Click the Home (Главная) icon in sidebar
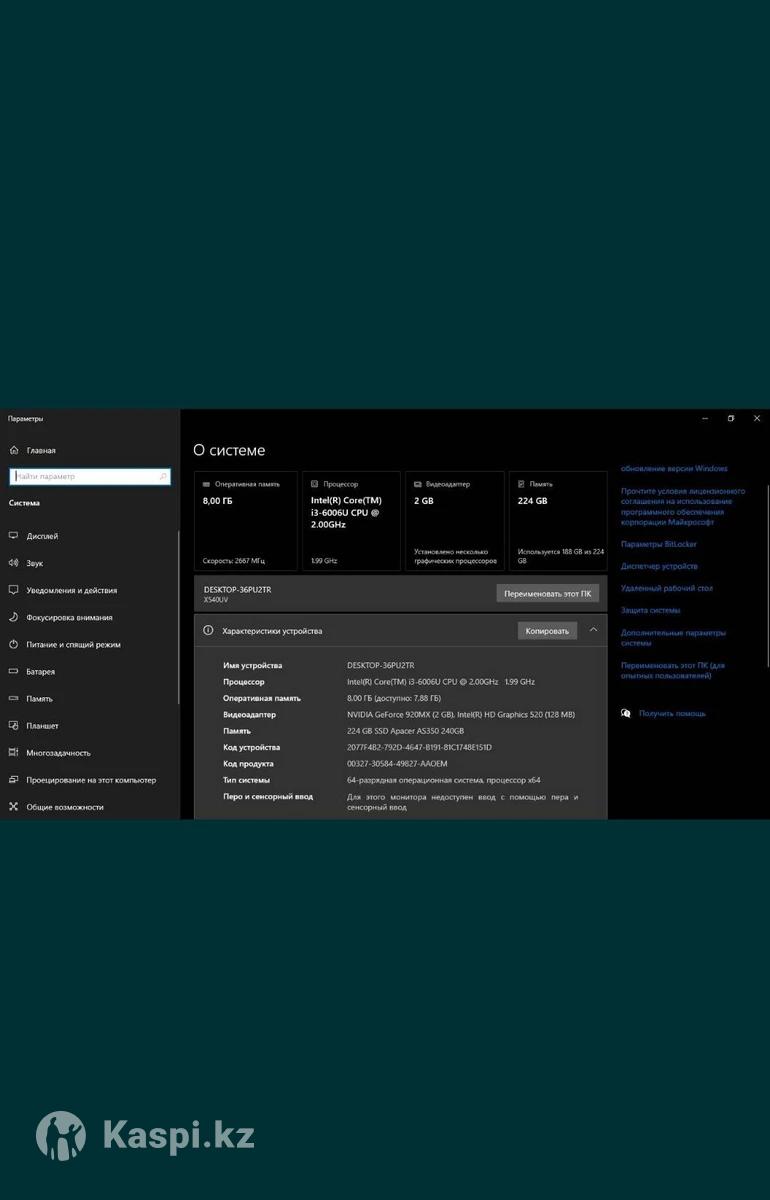Image resolution: width=770 pixels, height=1200 pixels. click(14, 450)
